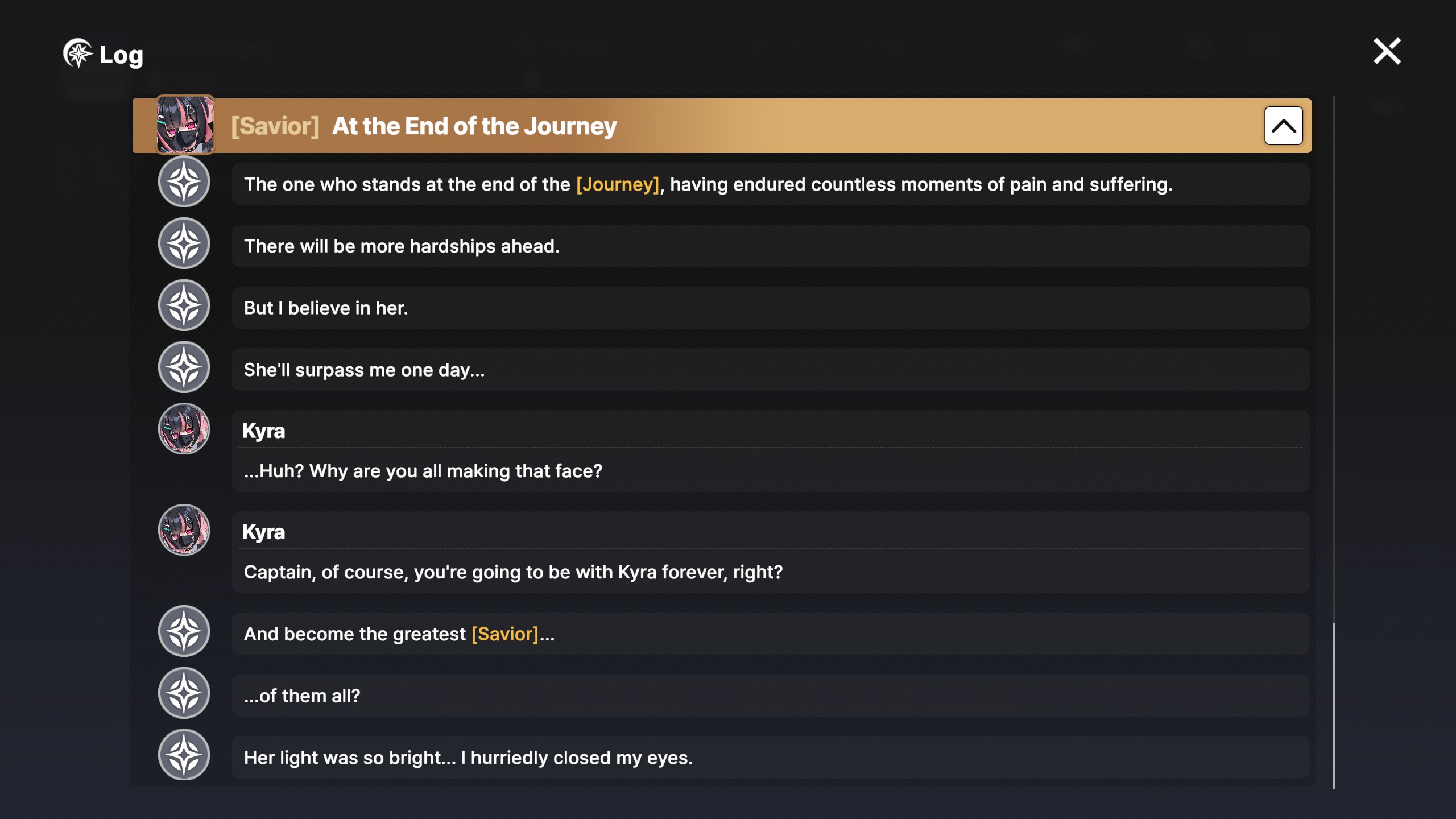This screenshot has width=1456, height=819.
Task: Click narrator icon beside 'Her light was so bright'
Action: (x=184, y=755)
